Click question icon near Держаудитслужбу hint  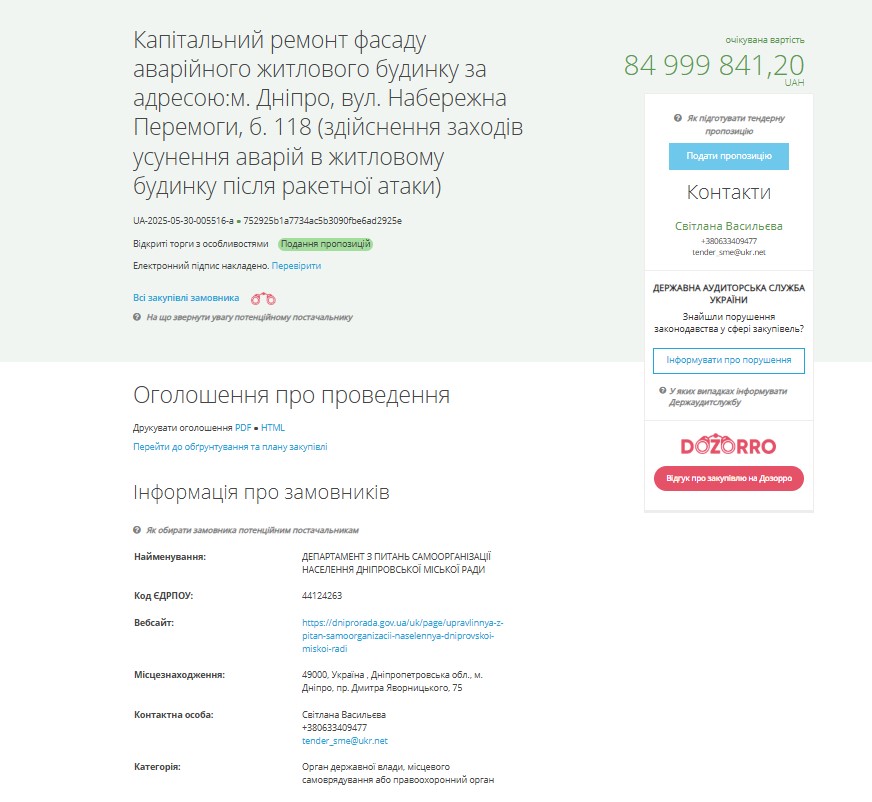tap(662, 390)
